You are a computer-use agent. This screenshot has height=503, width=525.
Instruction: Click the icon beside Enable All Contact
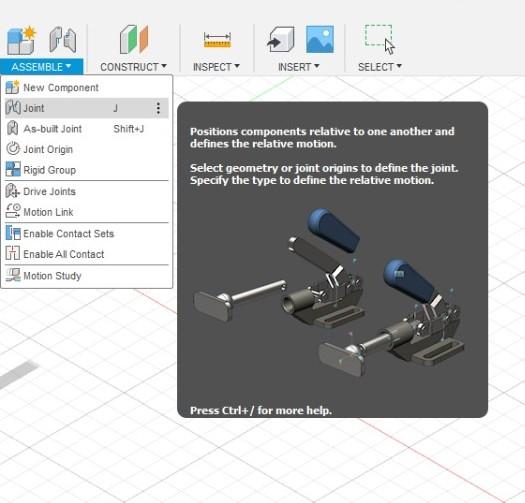13,254
